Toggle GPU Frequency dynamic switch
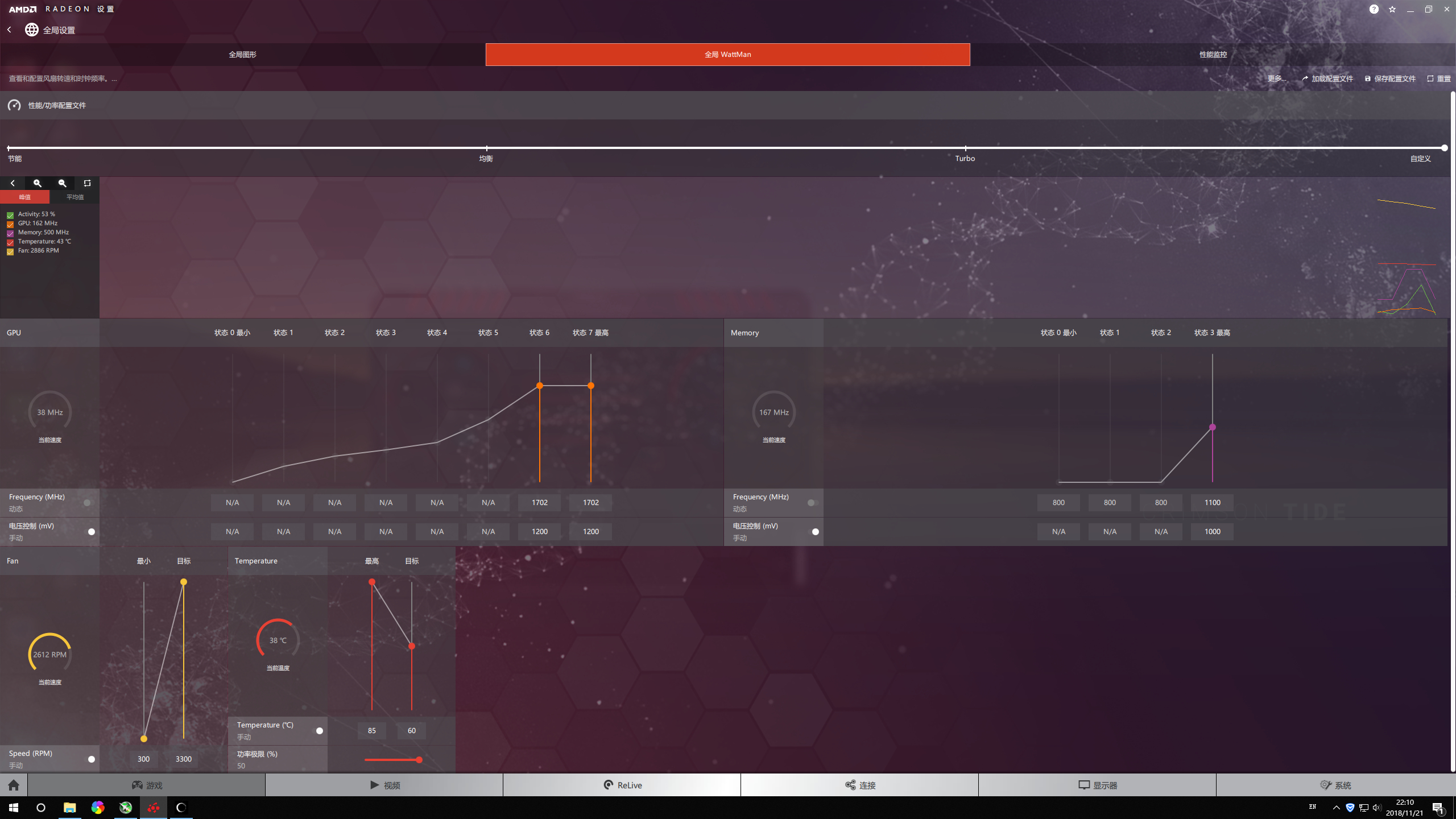 (x=88, y=503)
